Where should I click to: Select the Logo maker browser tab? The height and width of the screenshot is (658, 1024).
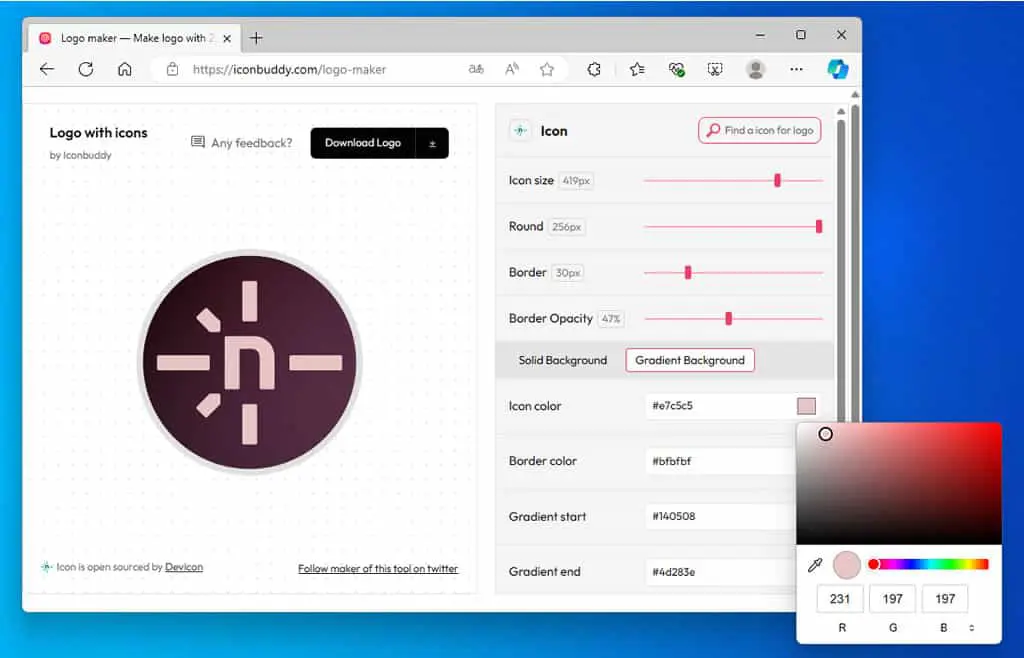coord(135,39)
